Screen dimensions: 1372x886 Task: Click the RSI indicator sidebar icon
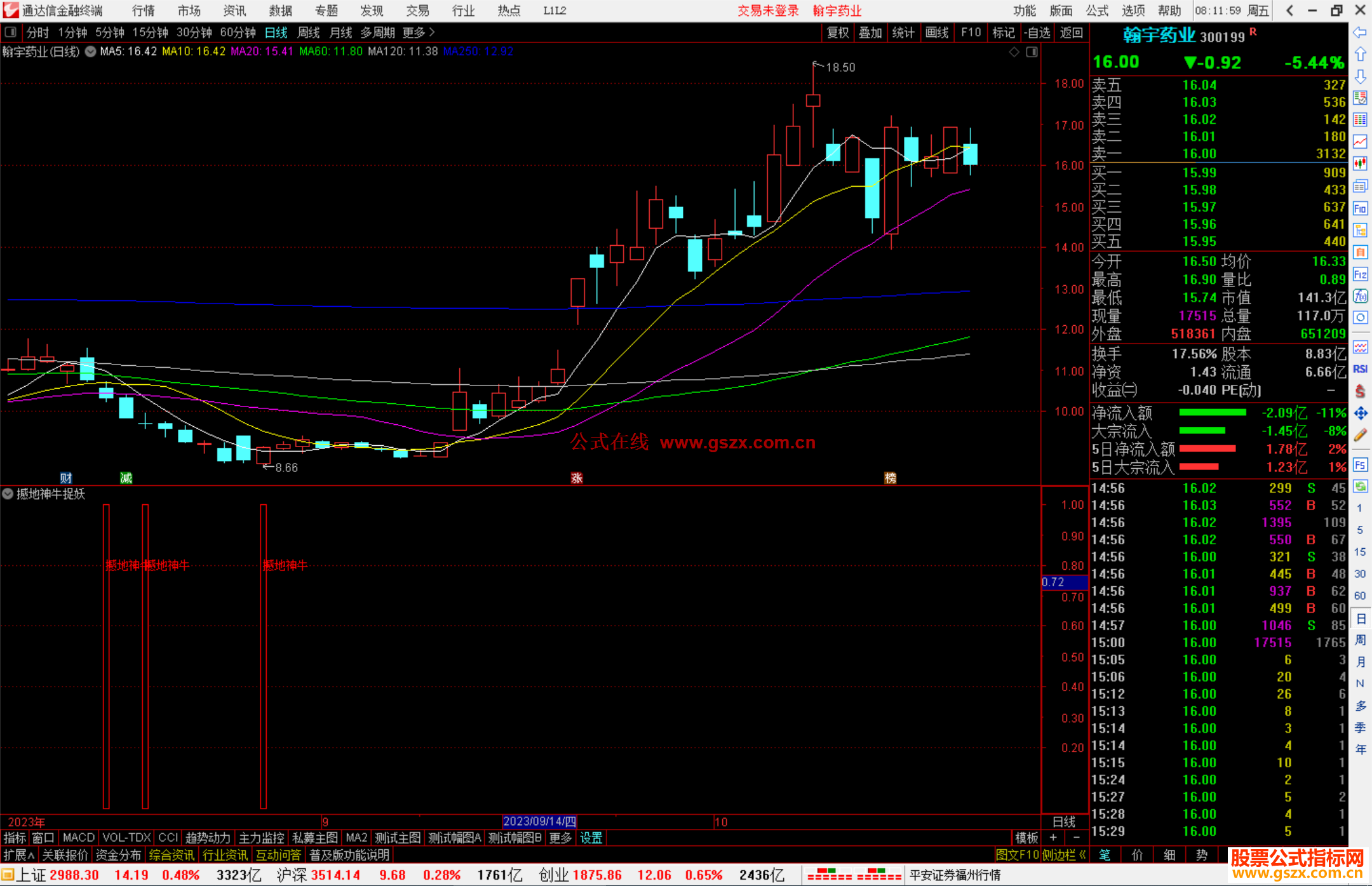click(x=1360, y=369)
